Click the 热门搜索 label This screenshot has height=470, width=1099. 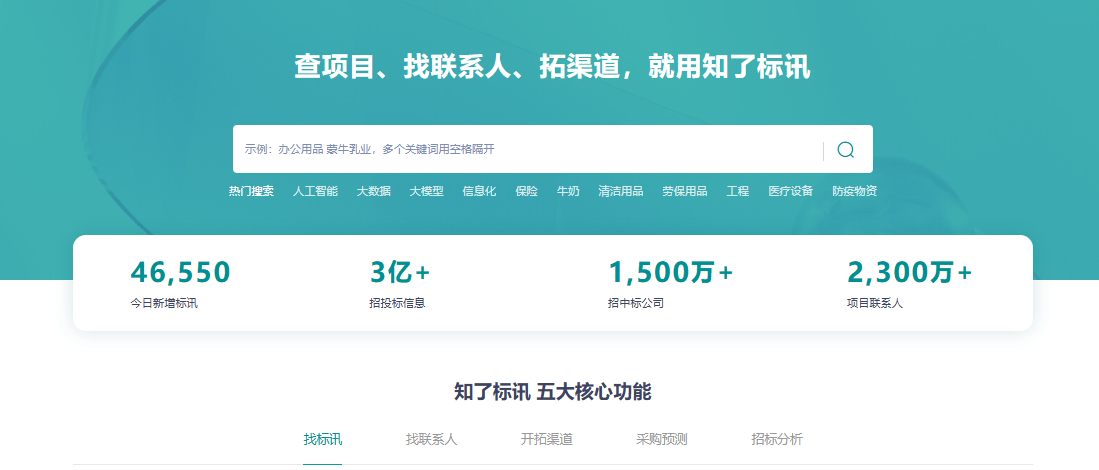[x=251, y=191]
